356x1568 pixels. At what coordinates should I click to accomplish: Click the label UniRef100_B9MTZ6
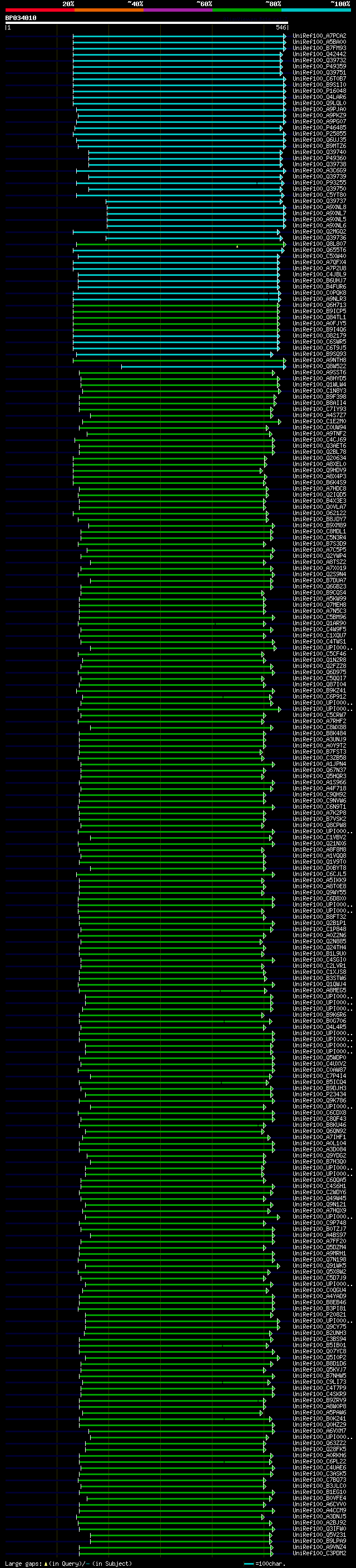click(319, 146)
